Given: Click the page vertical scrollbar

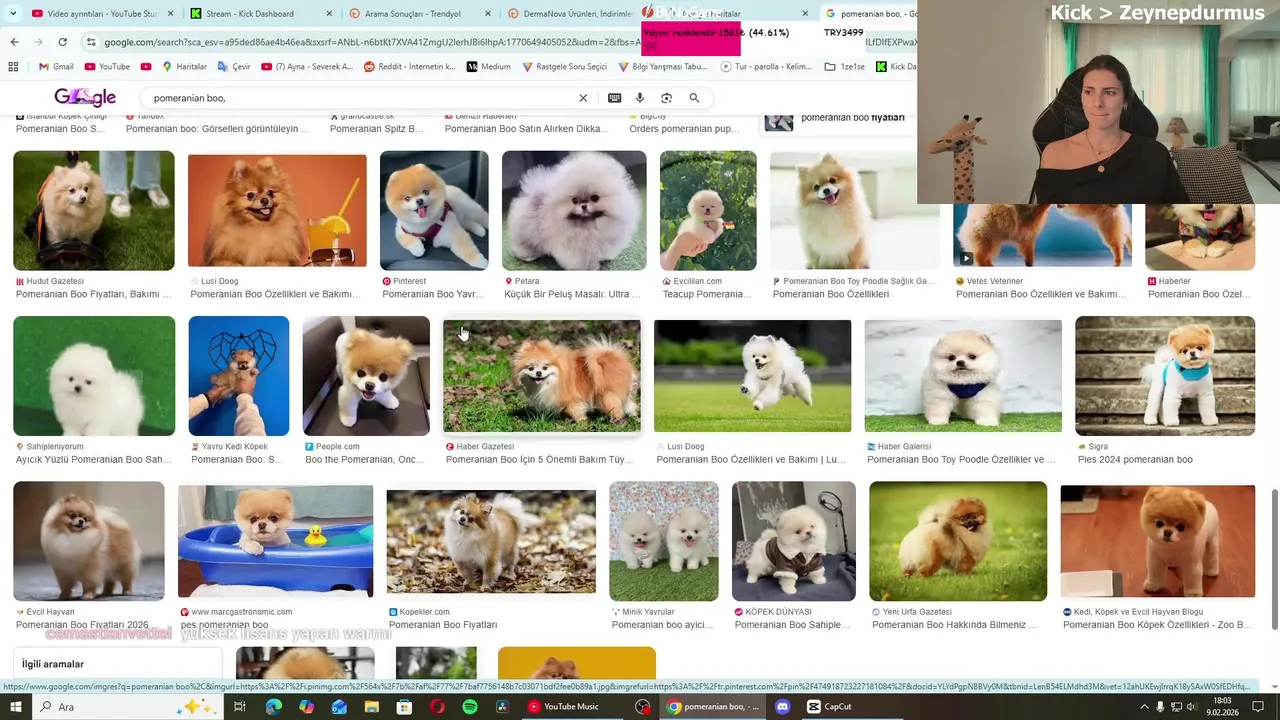Looking at the screenshot, I should pyautogui.click(x=1274, y=560).
